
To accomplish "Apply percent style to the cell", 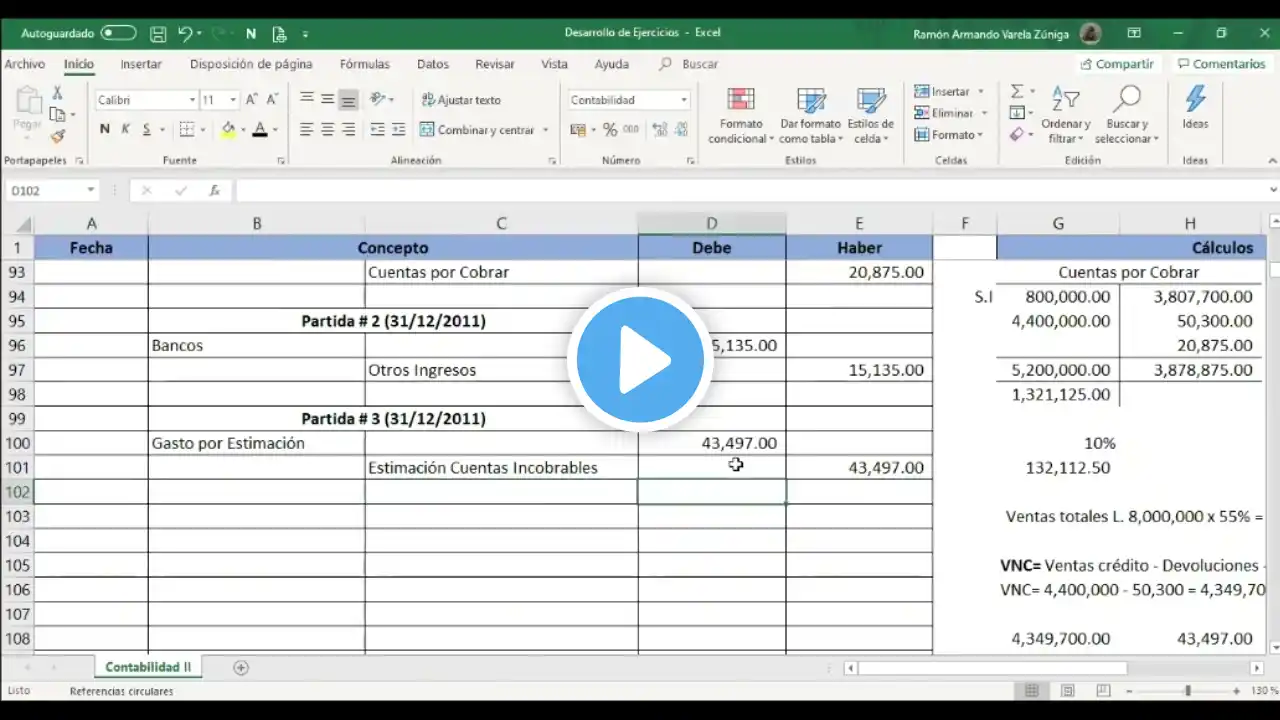I will coord(609,130).
